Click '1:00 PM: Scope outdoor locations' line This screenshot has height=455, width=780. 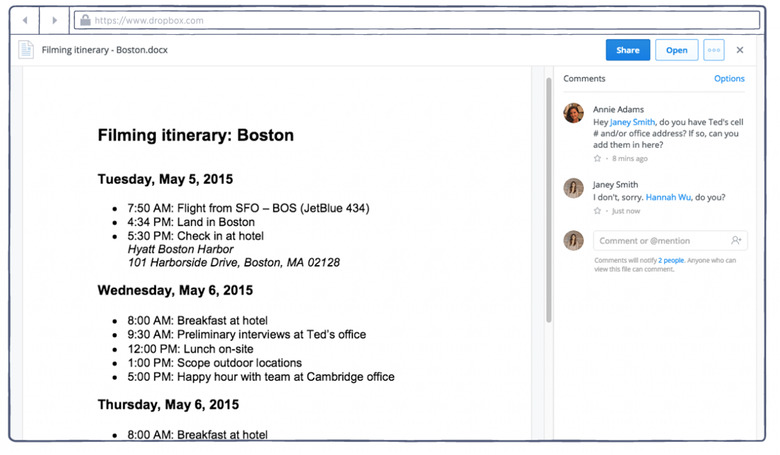click(214, 363)
